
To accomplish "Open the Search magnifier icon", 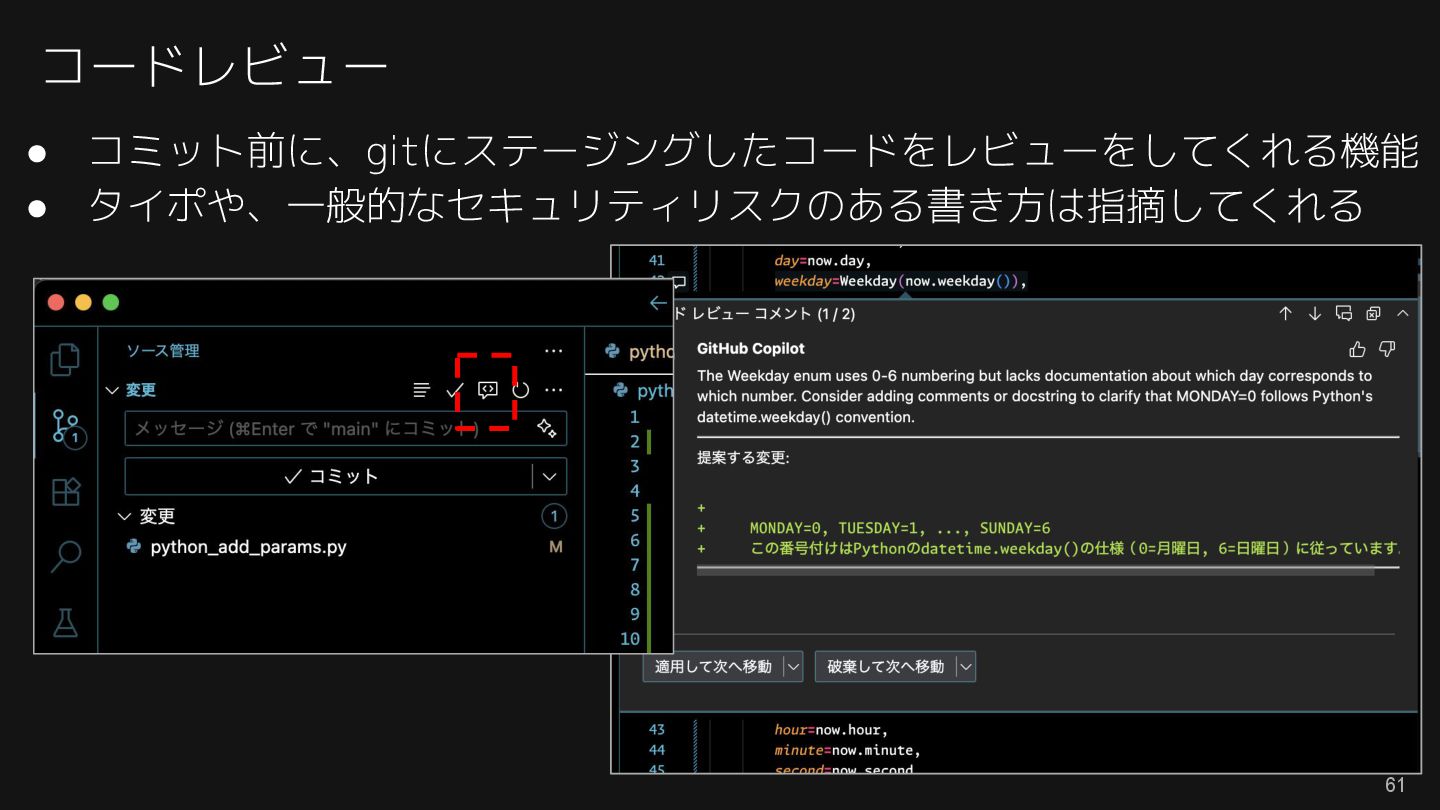I will 66,556.
